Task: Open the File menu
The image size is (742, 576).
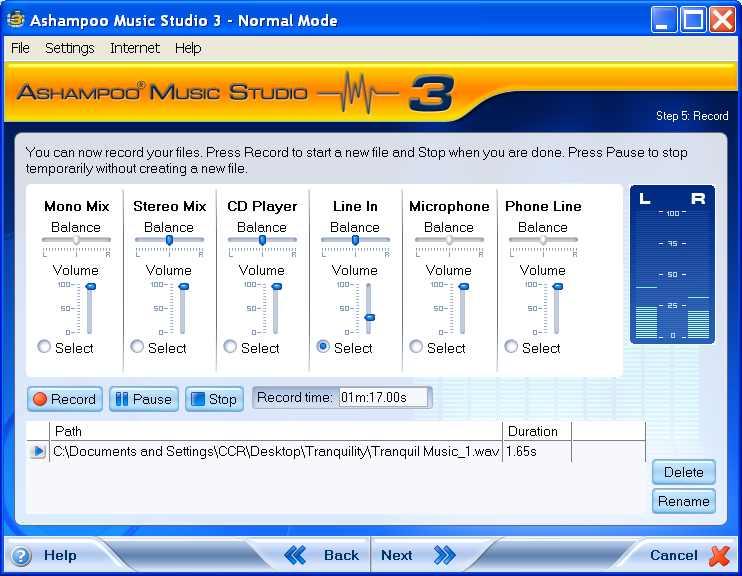Action: (20, 48)
